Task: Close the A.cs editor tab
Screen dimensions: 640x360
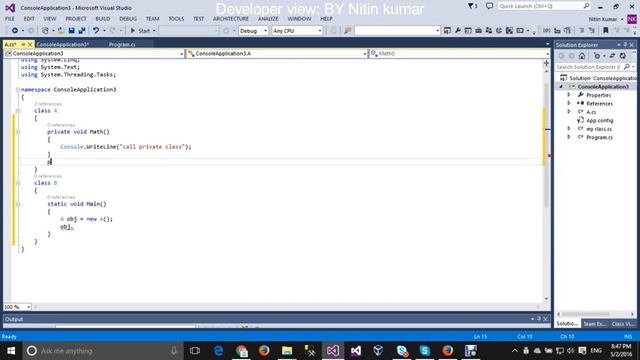Action: point(30,44)
